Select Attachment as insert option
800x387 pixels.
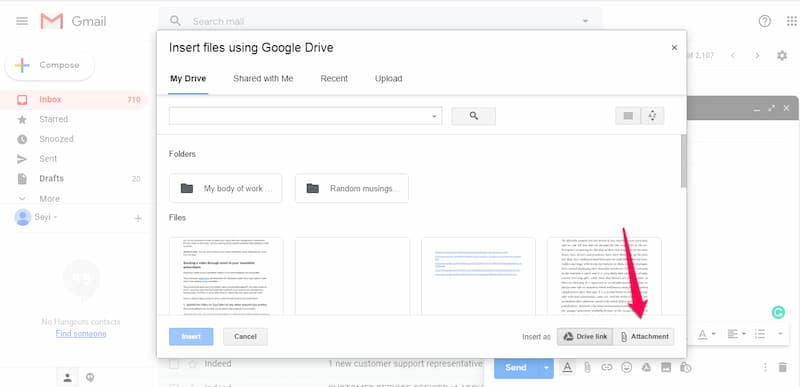(x=644, y=337)
